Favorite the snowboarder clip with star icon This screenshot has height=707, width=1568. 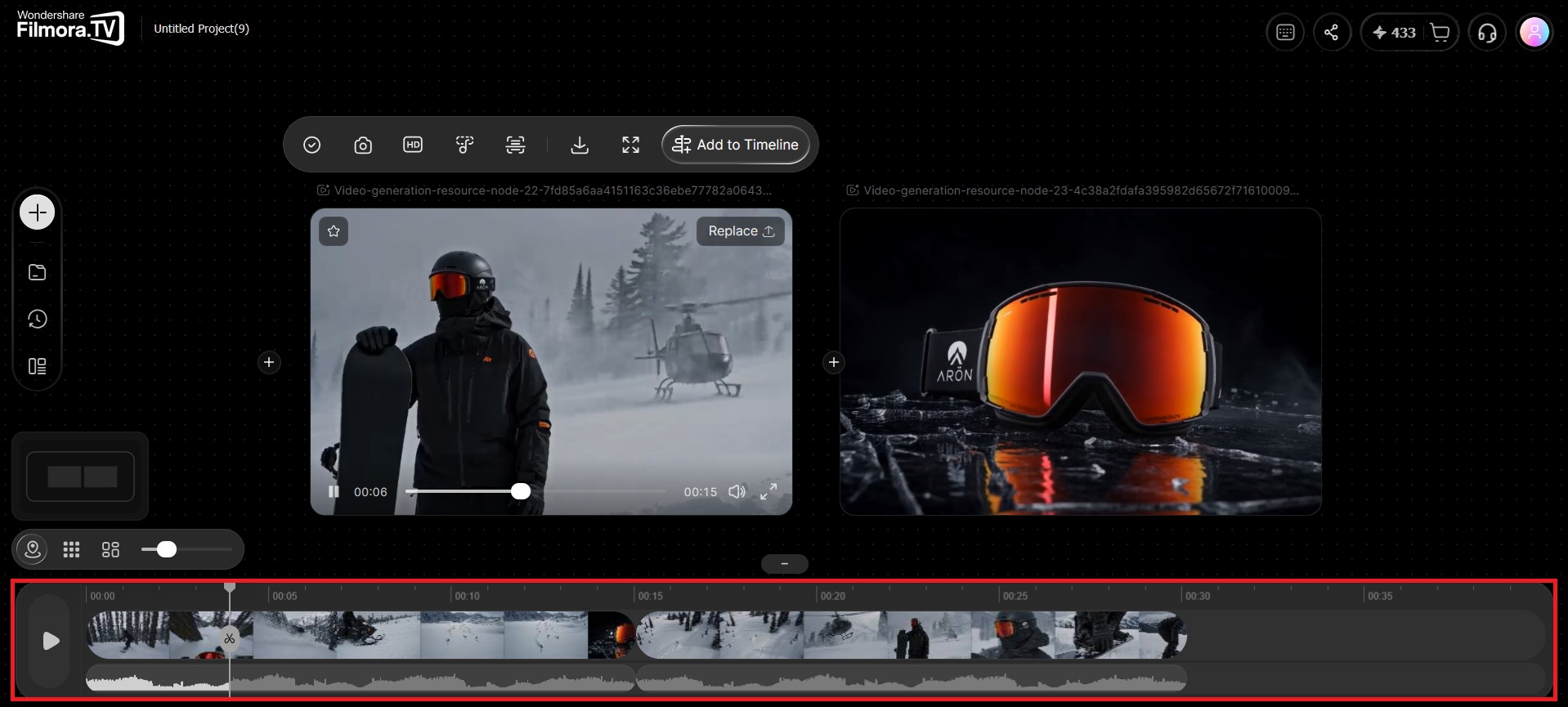click(x=334, y=231)
